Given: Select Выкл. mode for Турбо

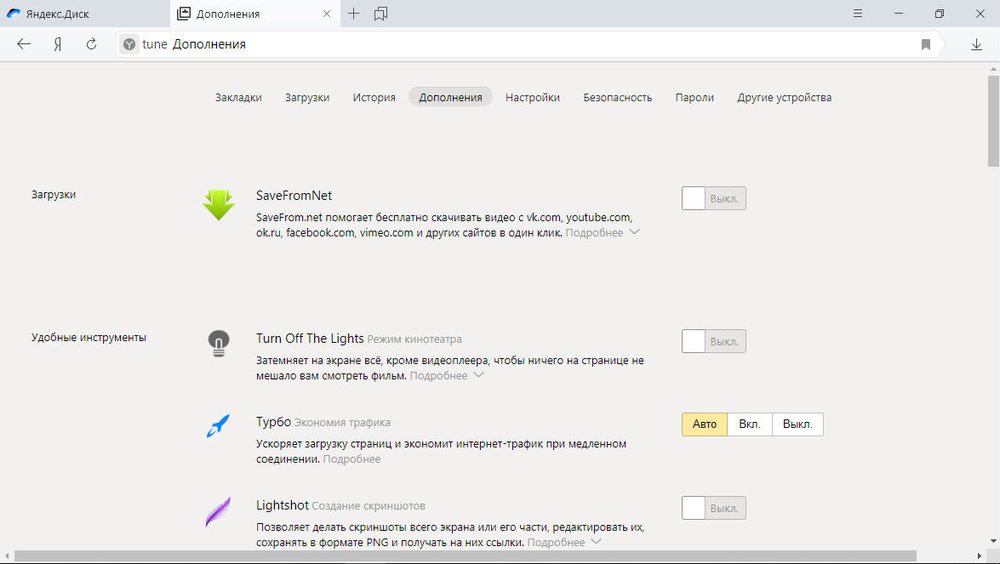Looking at the screenshot, I should pos(798,424).
